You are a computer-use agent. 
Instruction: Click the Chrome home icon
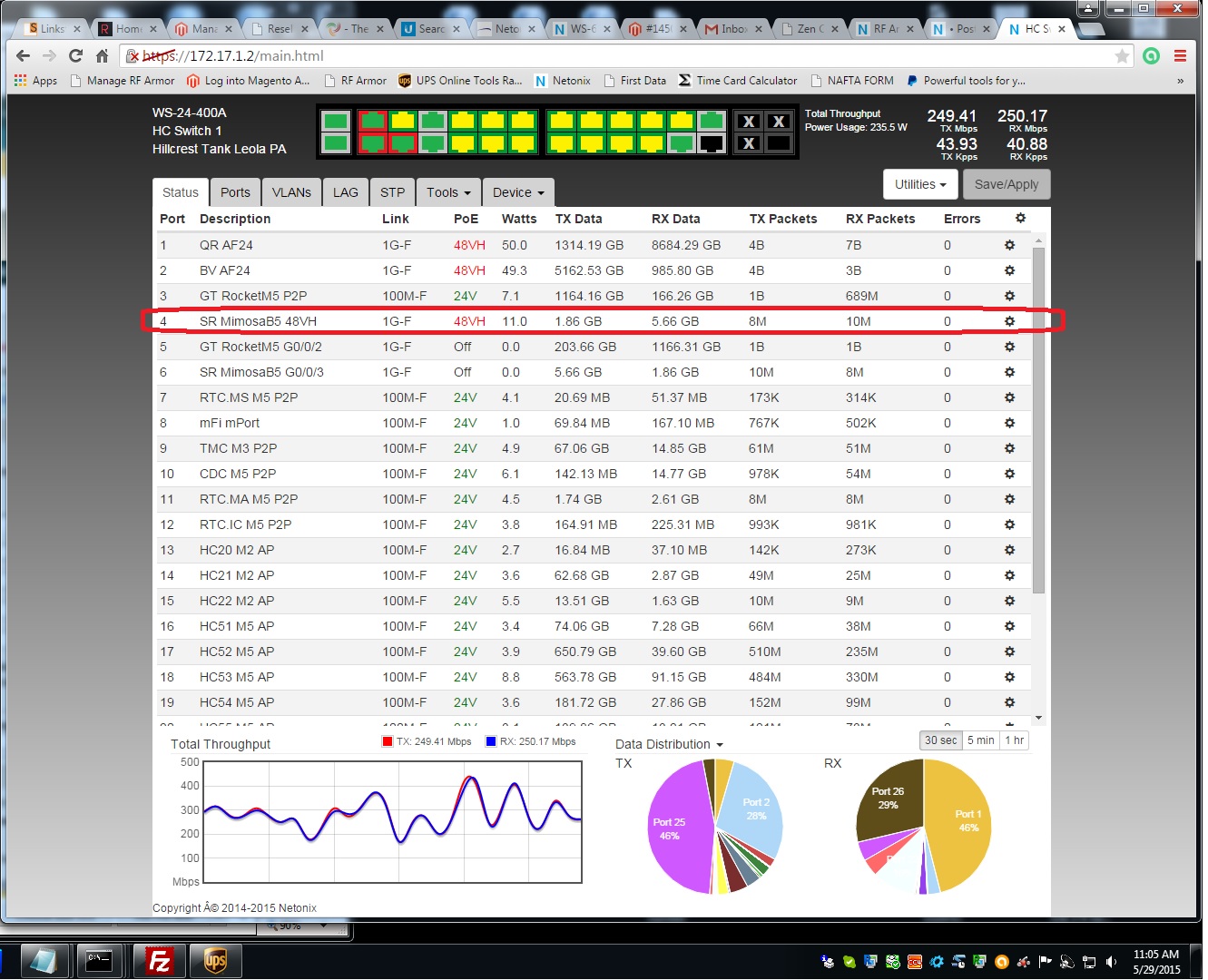(x=102, y=56)
